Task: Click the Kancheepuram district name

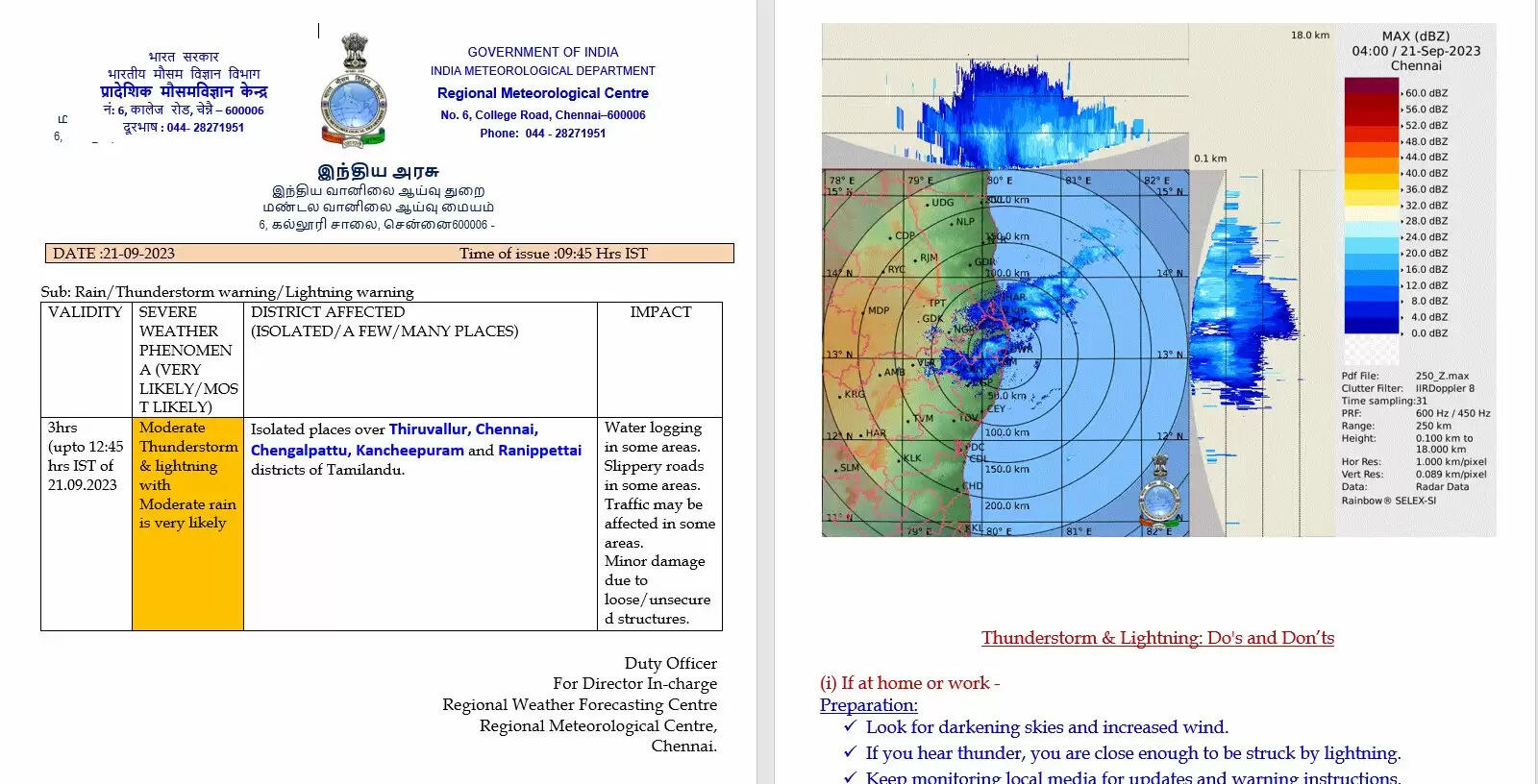Action: 409,451
